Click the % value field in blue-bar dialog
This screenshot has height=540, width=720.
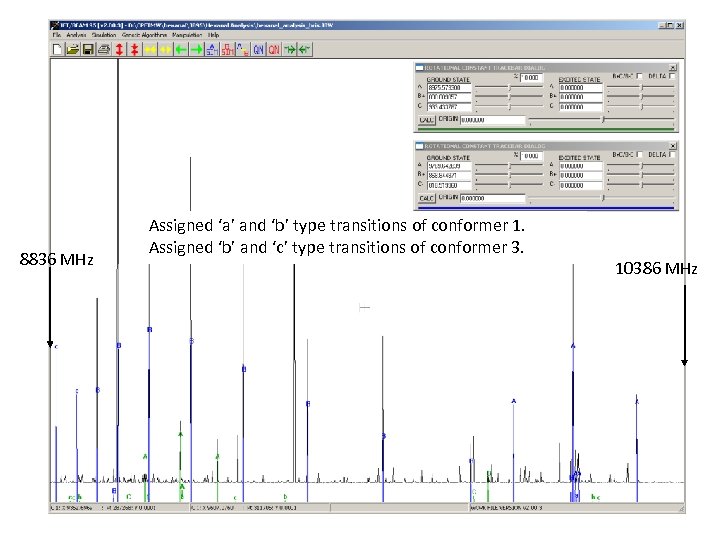coord(531,156)
